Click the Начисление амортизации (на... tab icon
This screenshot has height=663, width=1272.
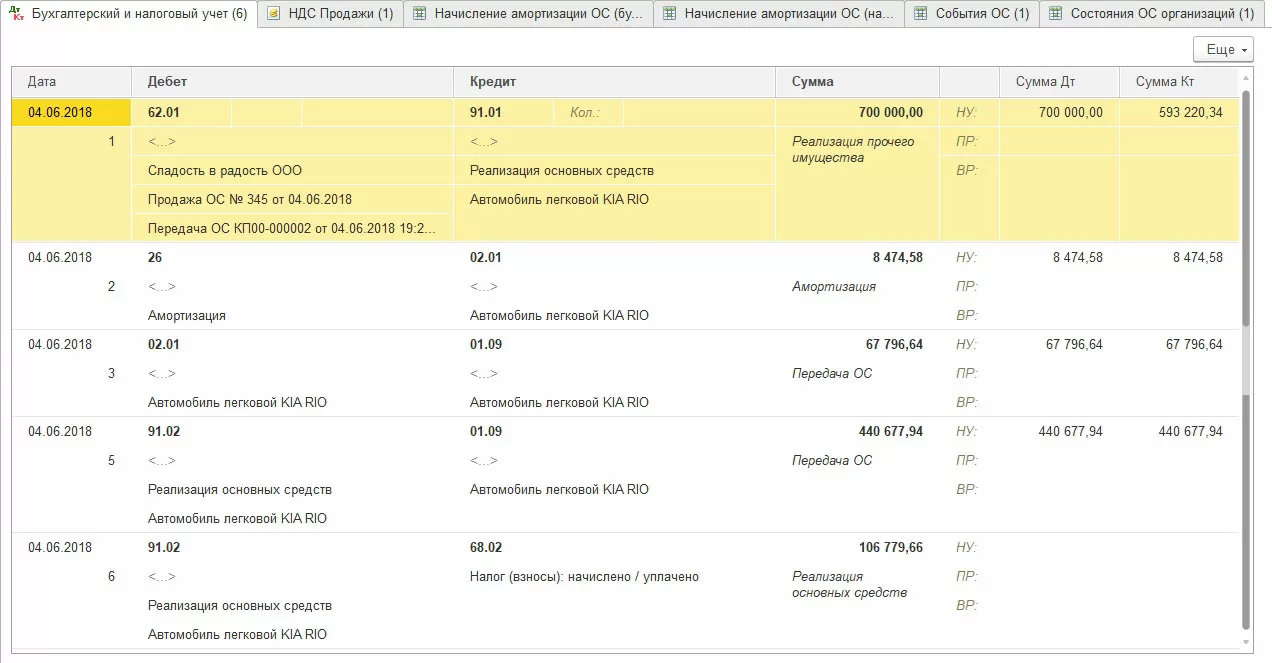click(668, 14)
